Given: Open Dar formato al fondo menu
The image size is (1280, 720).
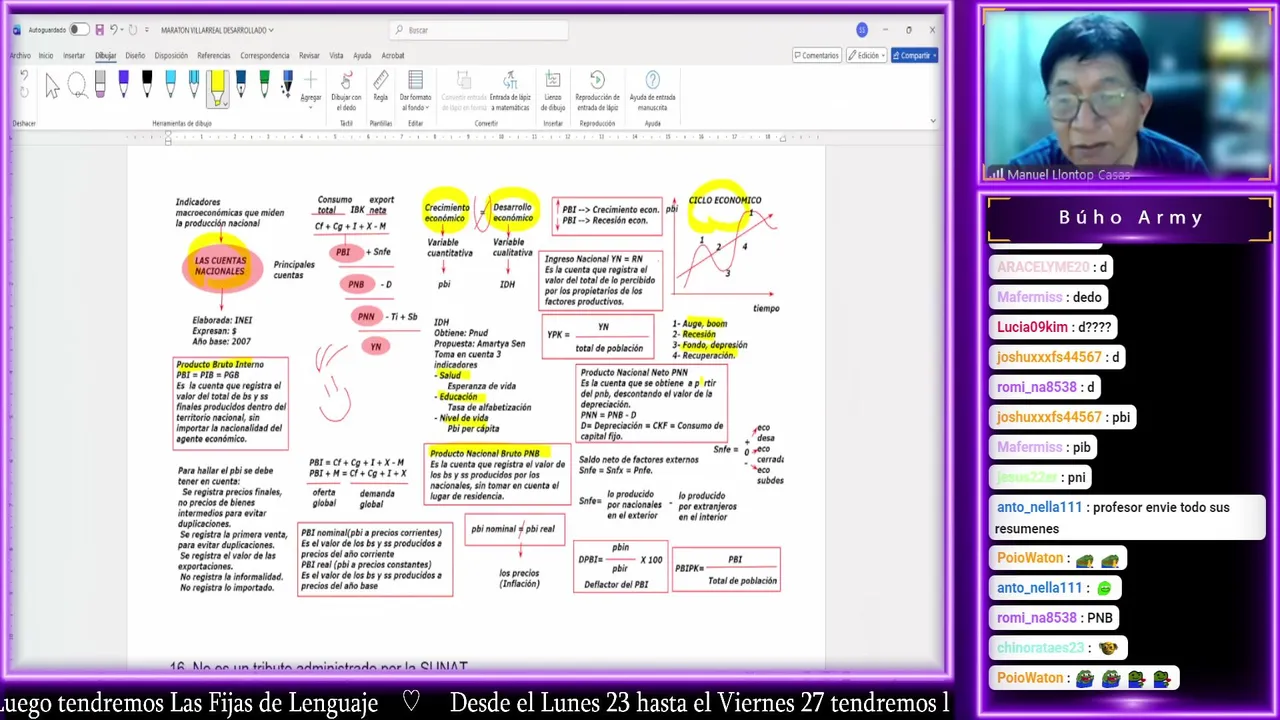Looking at the screenshot, I should click(415, 91).
